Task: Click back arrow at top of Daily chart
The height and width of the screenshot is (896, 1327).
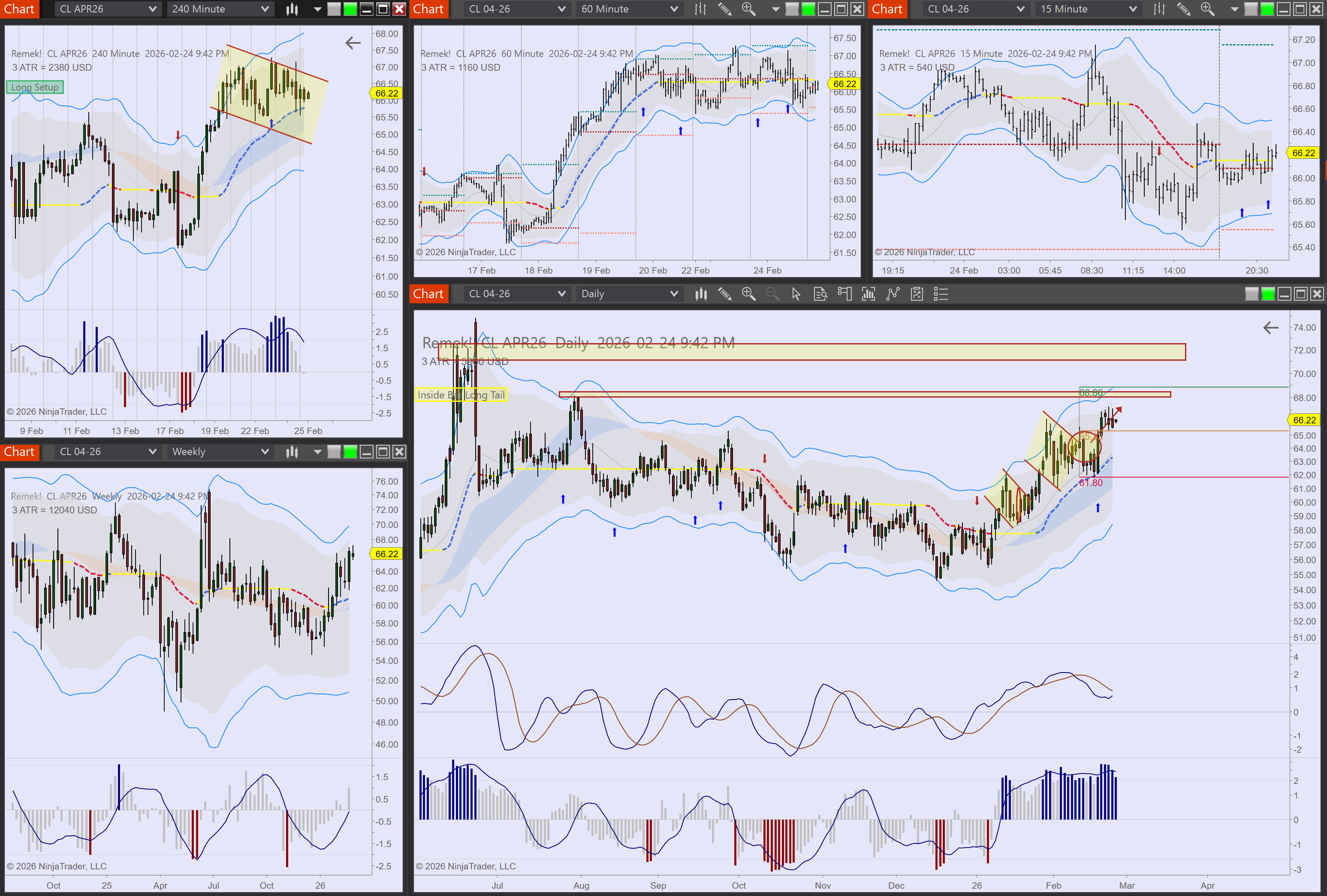Action: click(x=1271, y=328)
